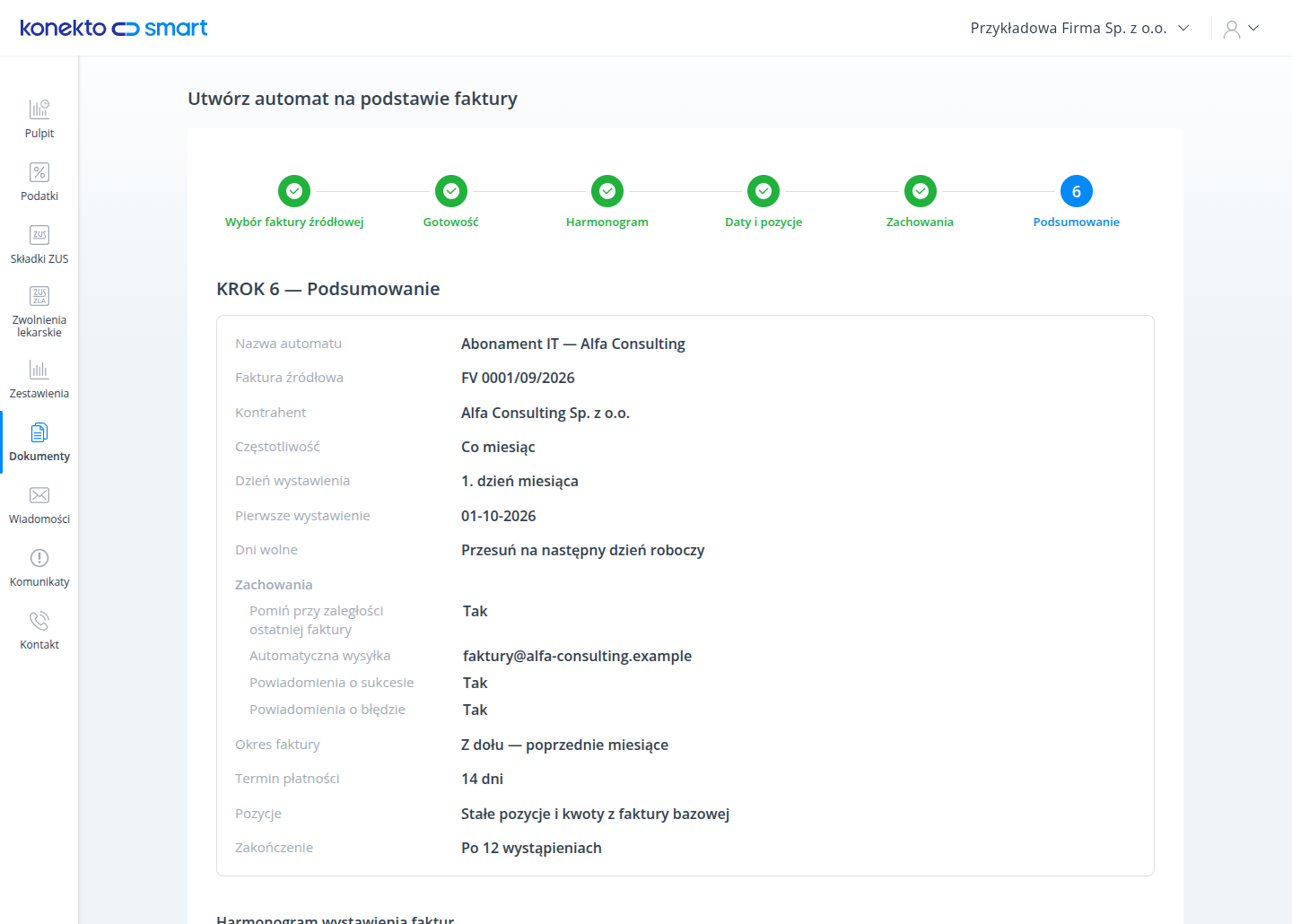Screen dimensions: 1292x924
Task: Click first issue date '01-10-2026'
Action: click(x=499, y=516)
